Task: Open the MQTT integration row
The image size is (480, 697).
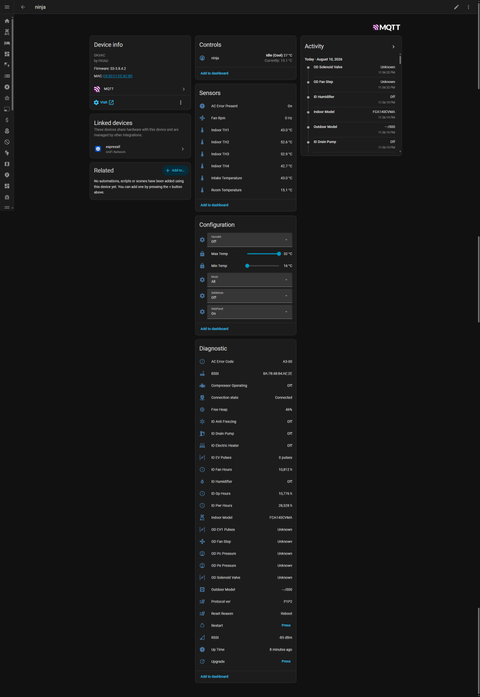Action: (x=140, y=89)
